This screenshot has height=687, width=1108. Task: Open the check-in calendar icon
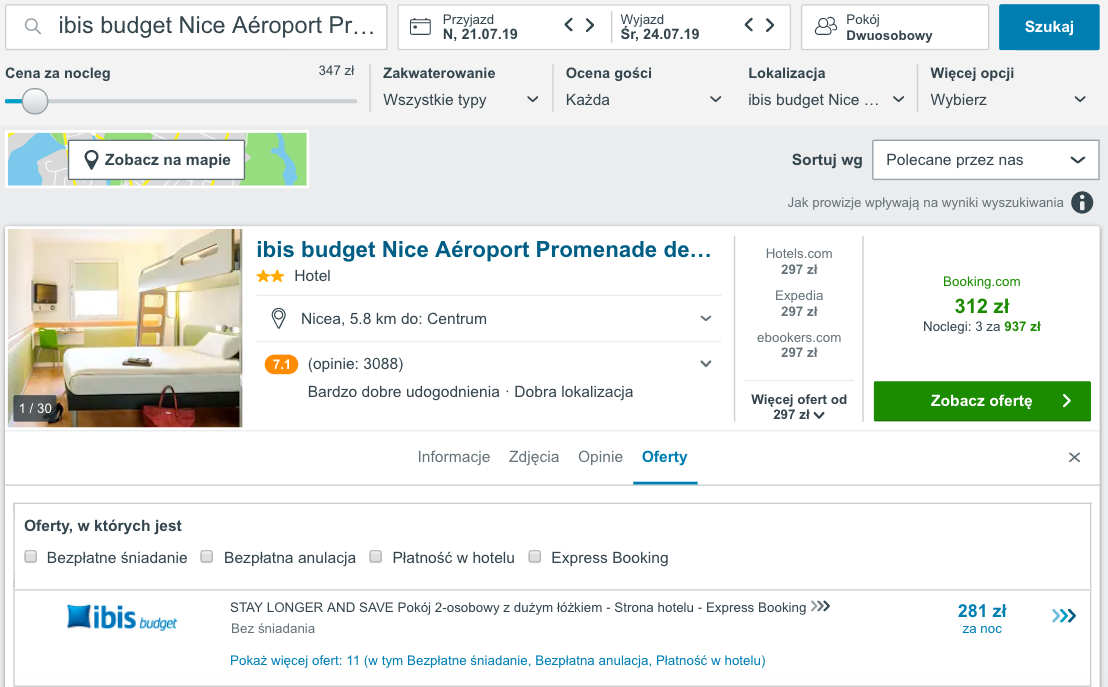pyautogui.click(x=420, y=27)
